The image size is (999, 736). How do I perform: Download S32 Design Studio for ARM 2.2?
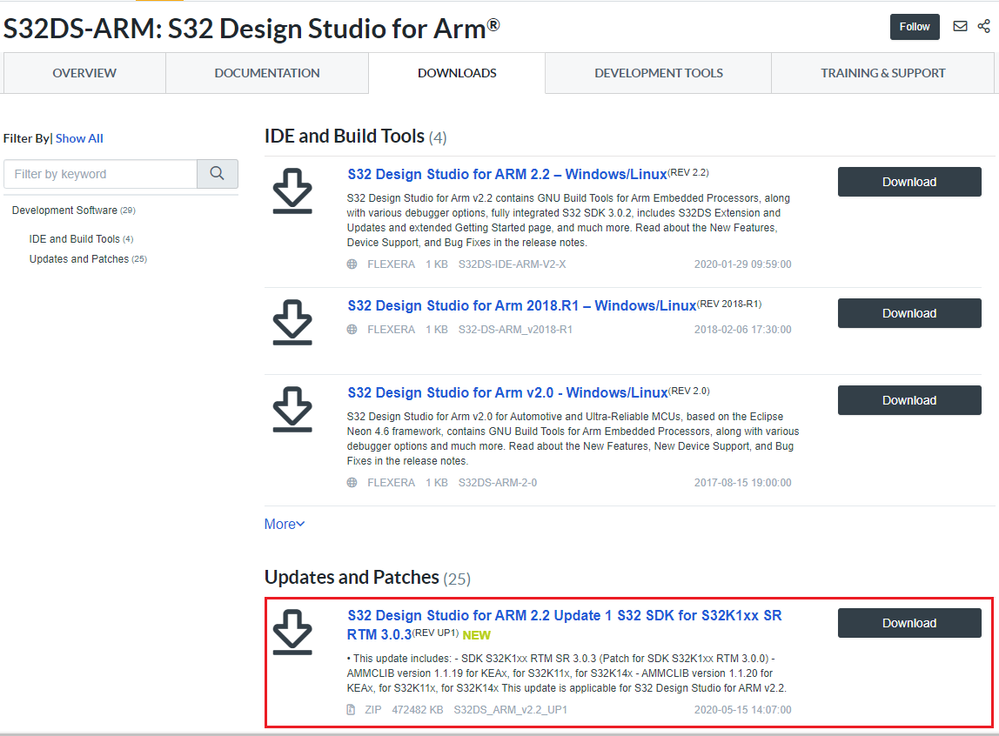[909, 182]
